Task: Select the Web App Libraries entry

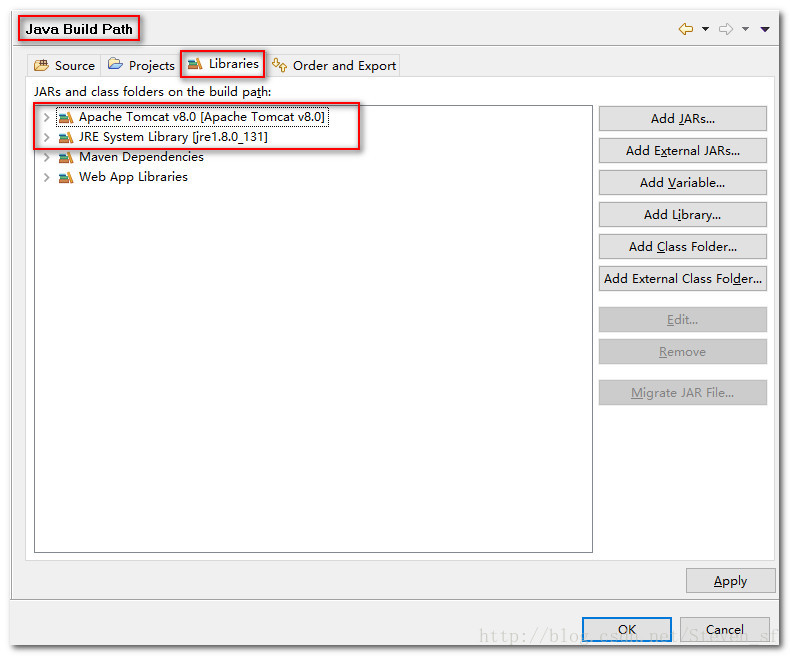Action: coord(133,177)
